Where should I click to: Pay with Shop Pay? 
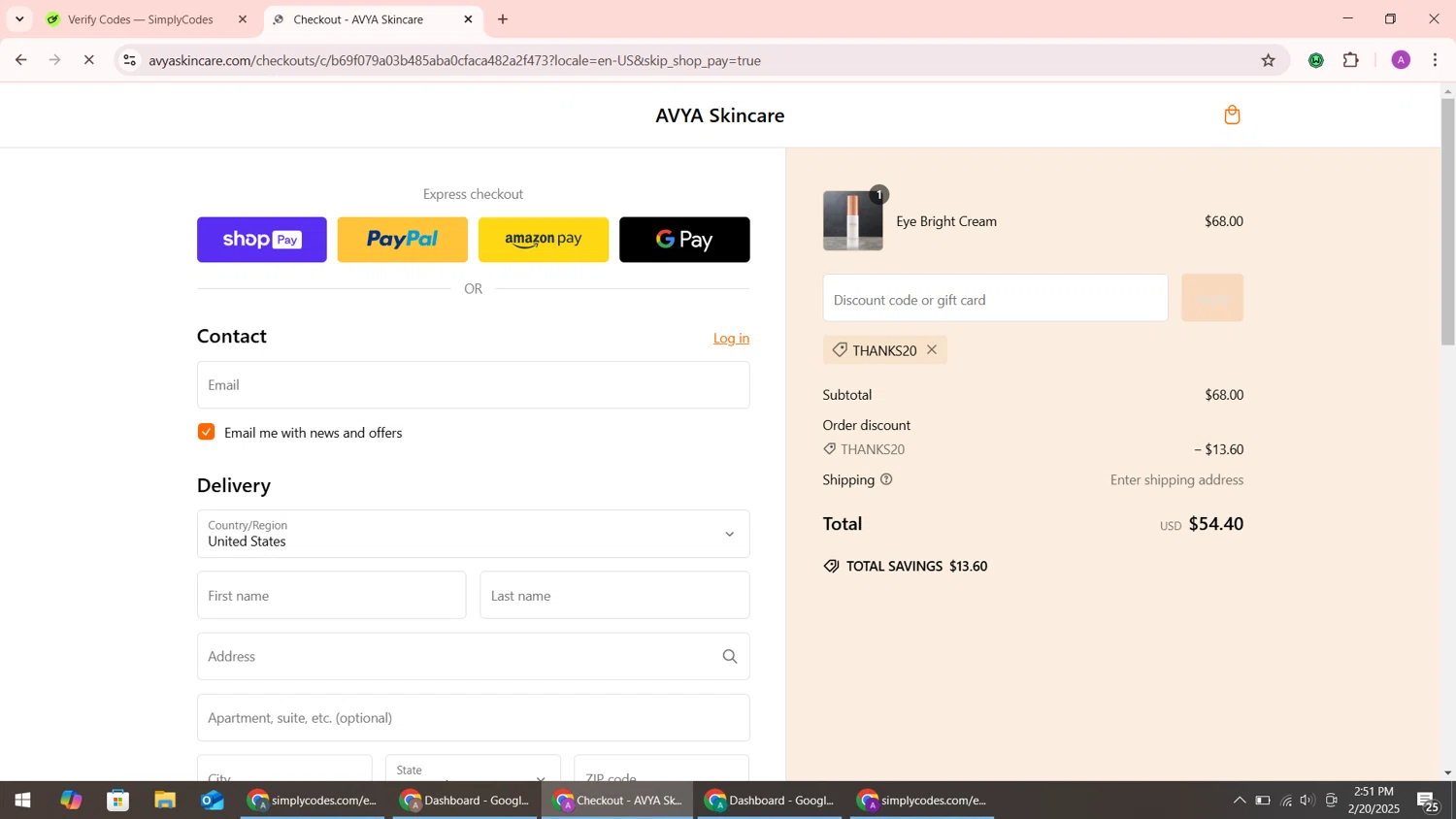pyautogui.click(x=262, y=240)
